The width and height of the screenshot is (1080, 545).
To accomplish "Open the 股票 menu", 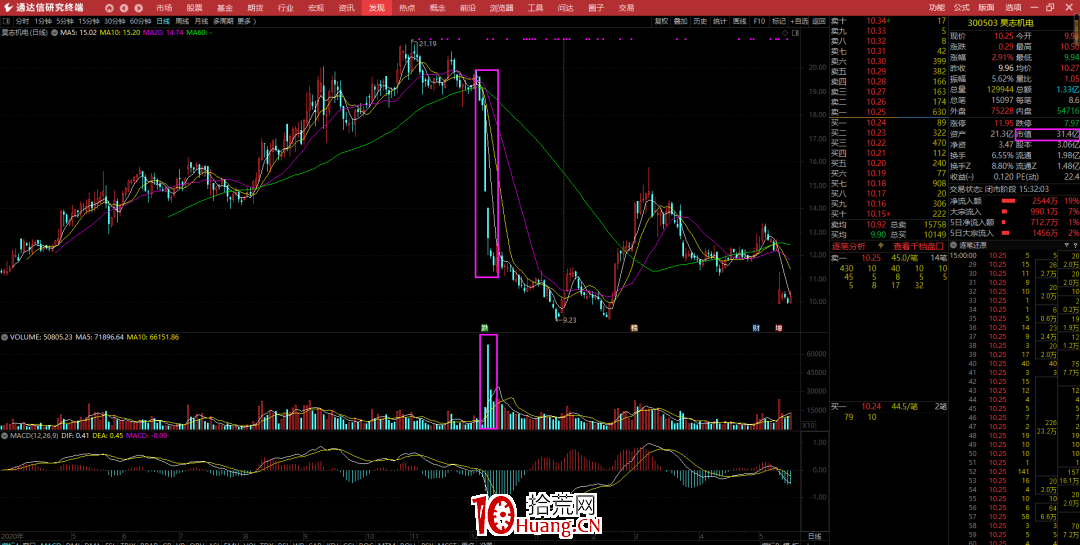I will pyautogui.click(x=194, y=8).
